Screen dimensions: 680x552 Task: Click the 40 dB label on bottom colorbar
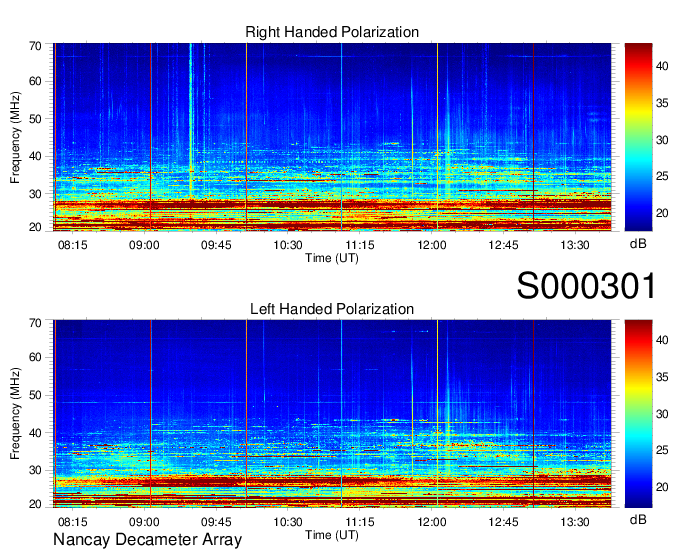point(662,340)
